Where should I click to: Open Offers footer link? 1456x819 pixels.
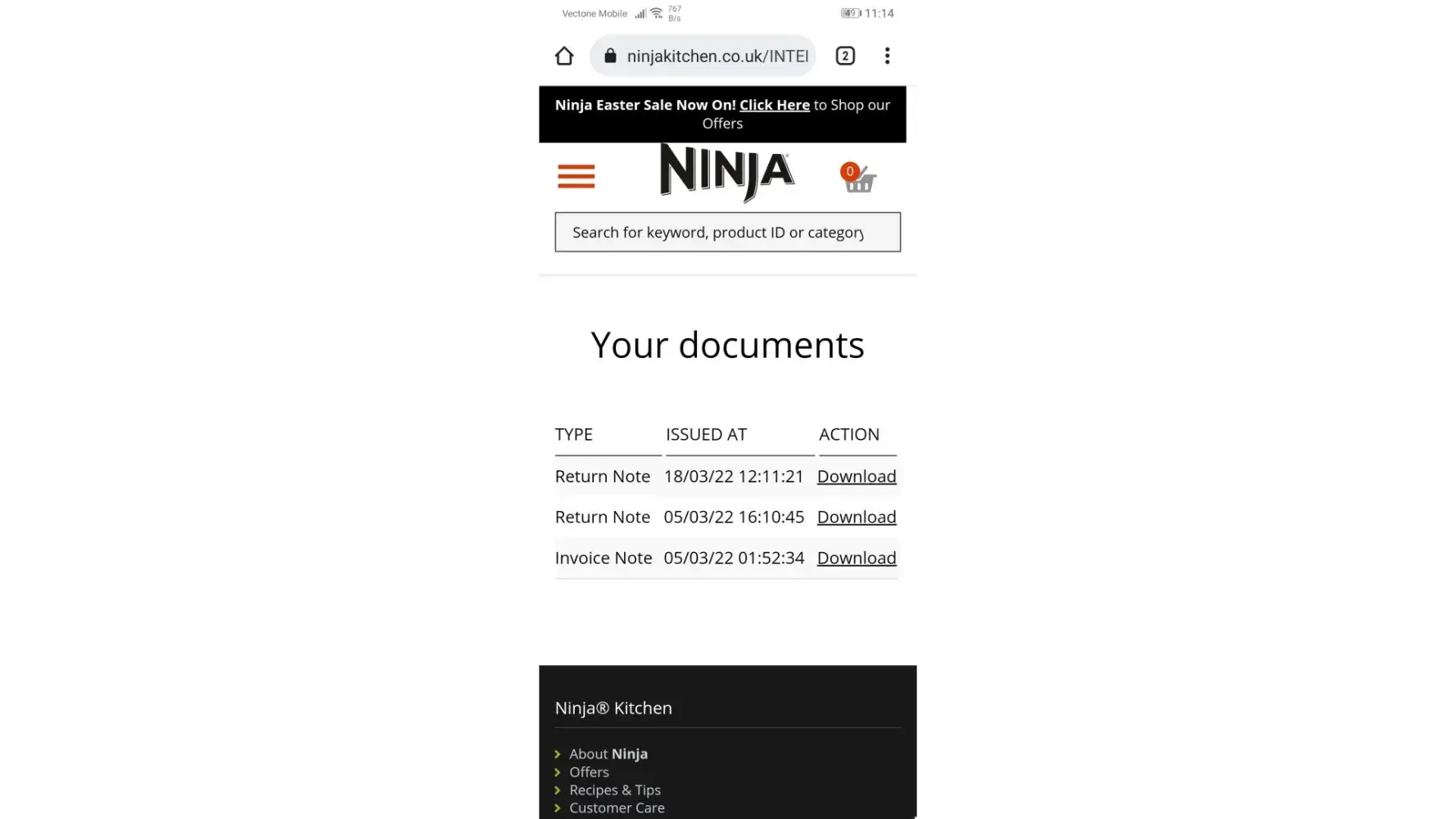click(589, 772)
